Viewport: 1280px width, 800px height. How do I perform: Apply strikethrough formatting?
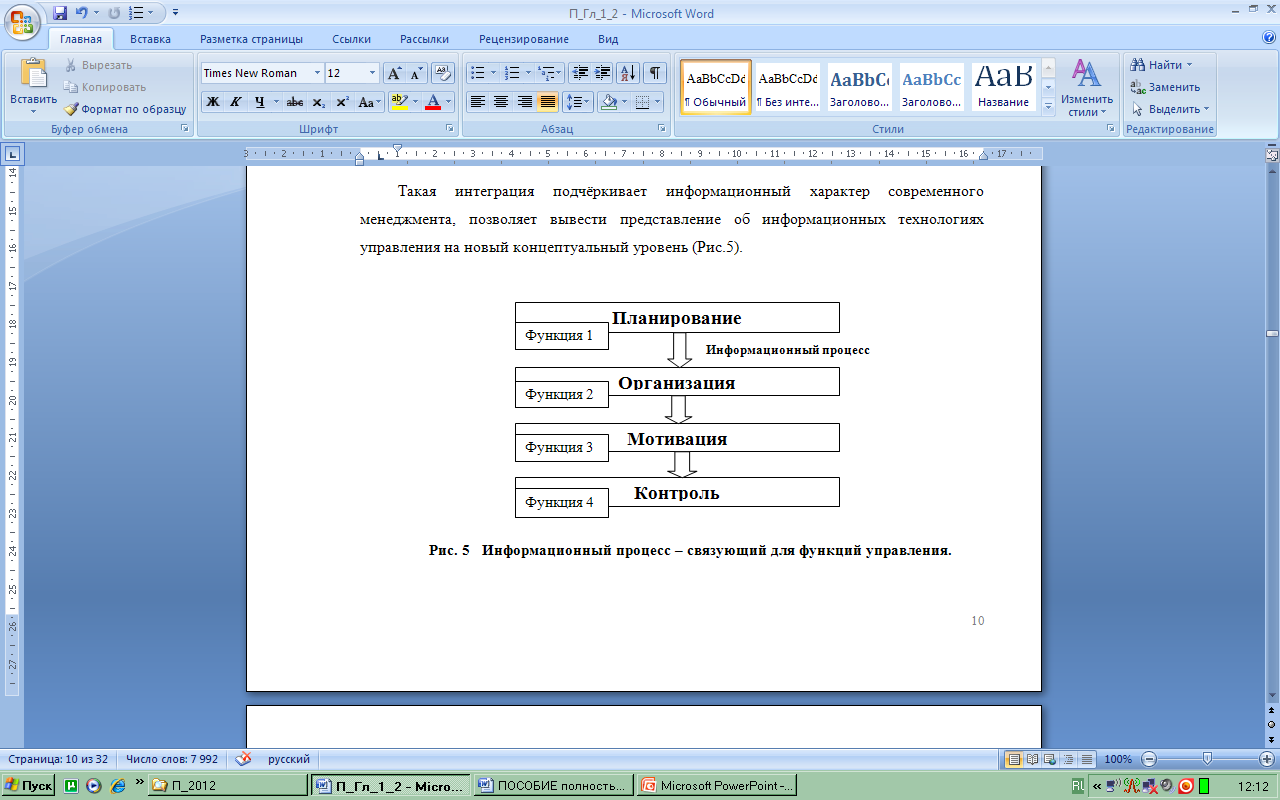coord(295,102)
